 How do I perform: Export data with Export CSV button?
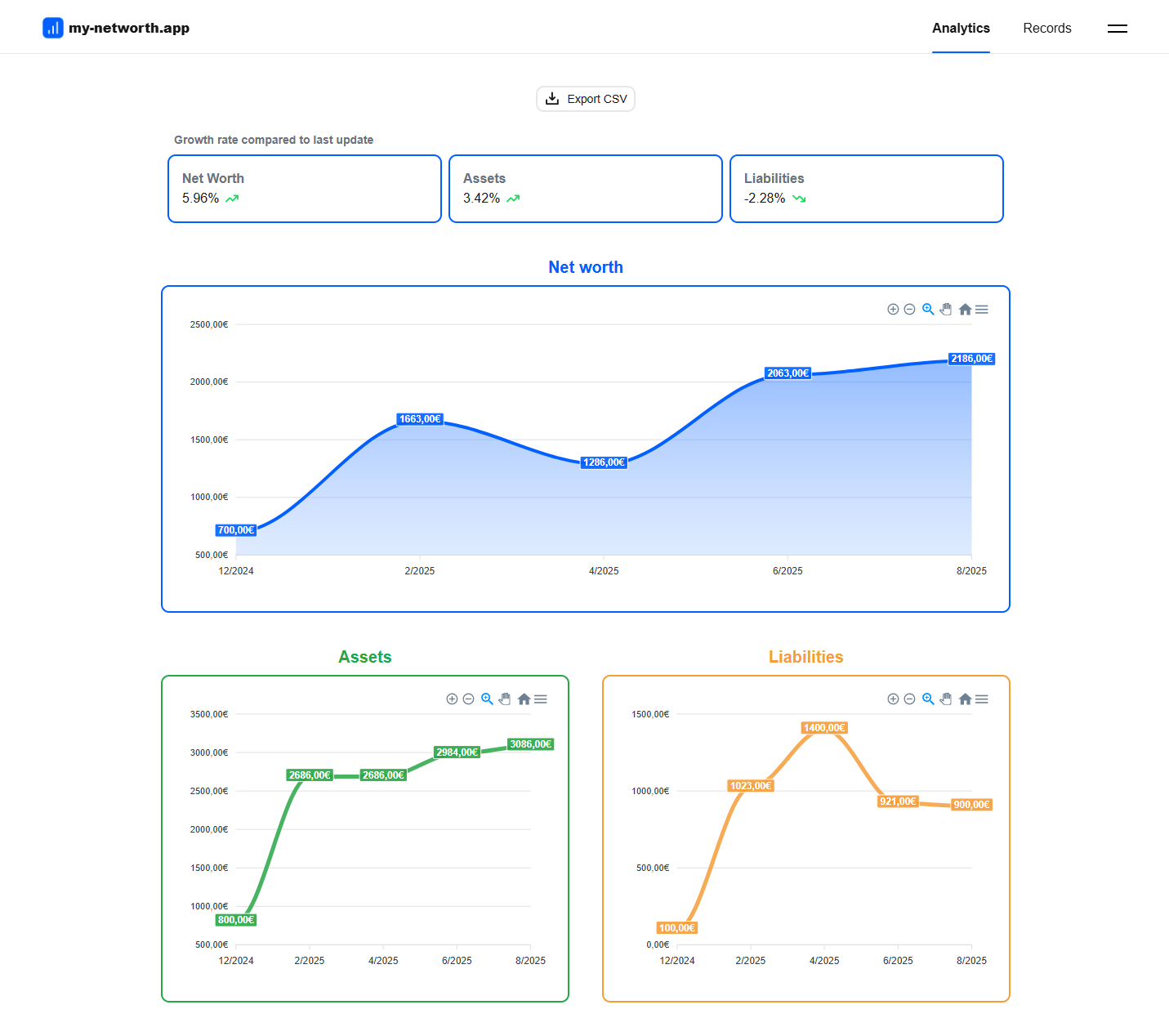pos(586,99)
